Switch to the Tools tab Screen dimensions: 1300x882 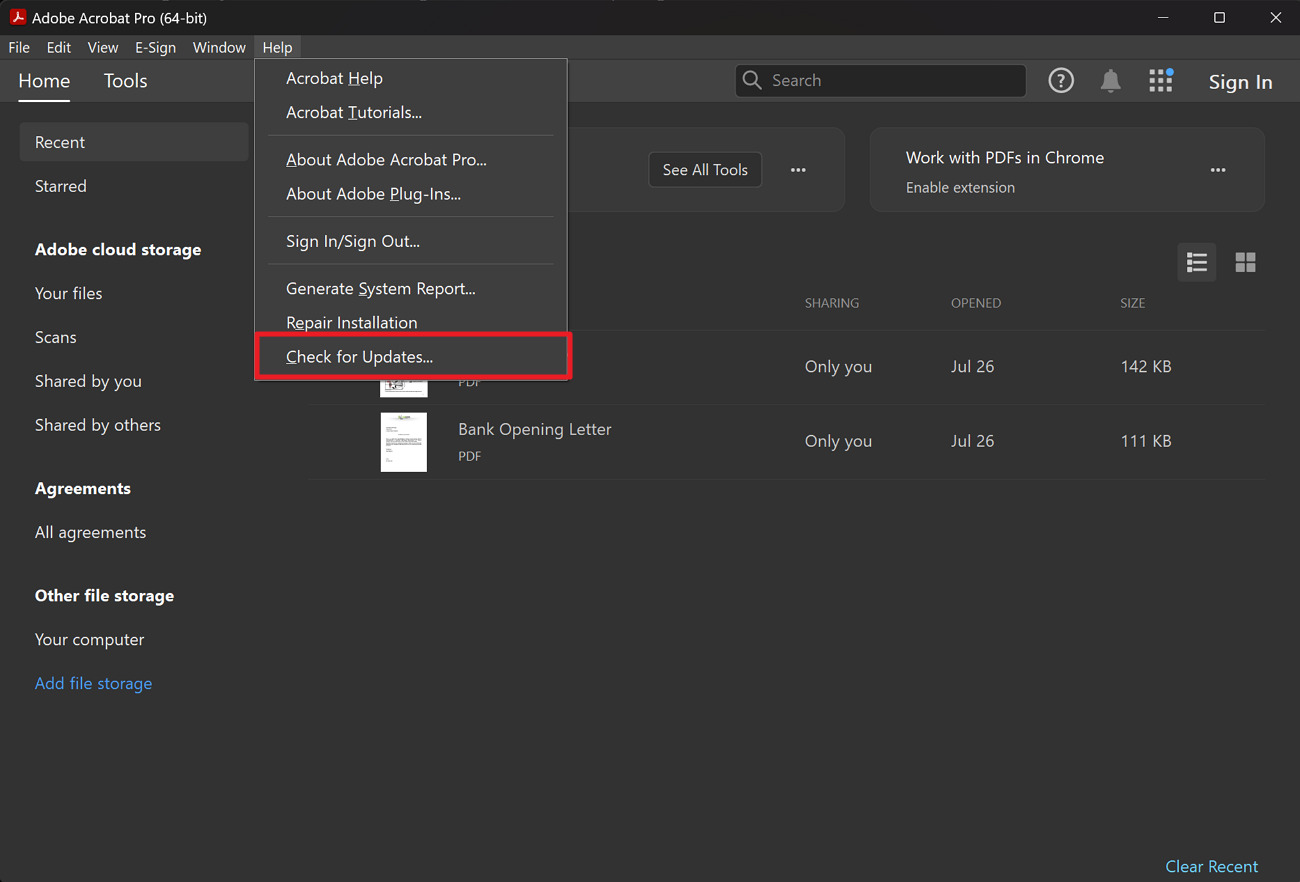[x=125, y=81]
